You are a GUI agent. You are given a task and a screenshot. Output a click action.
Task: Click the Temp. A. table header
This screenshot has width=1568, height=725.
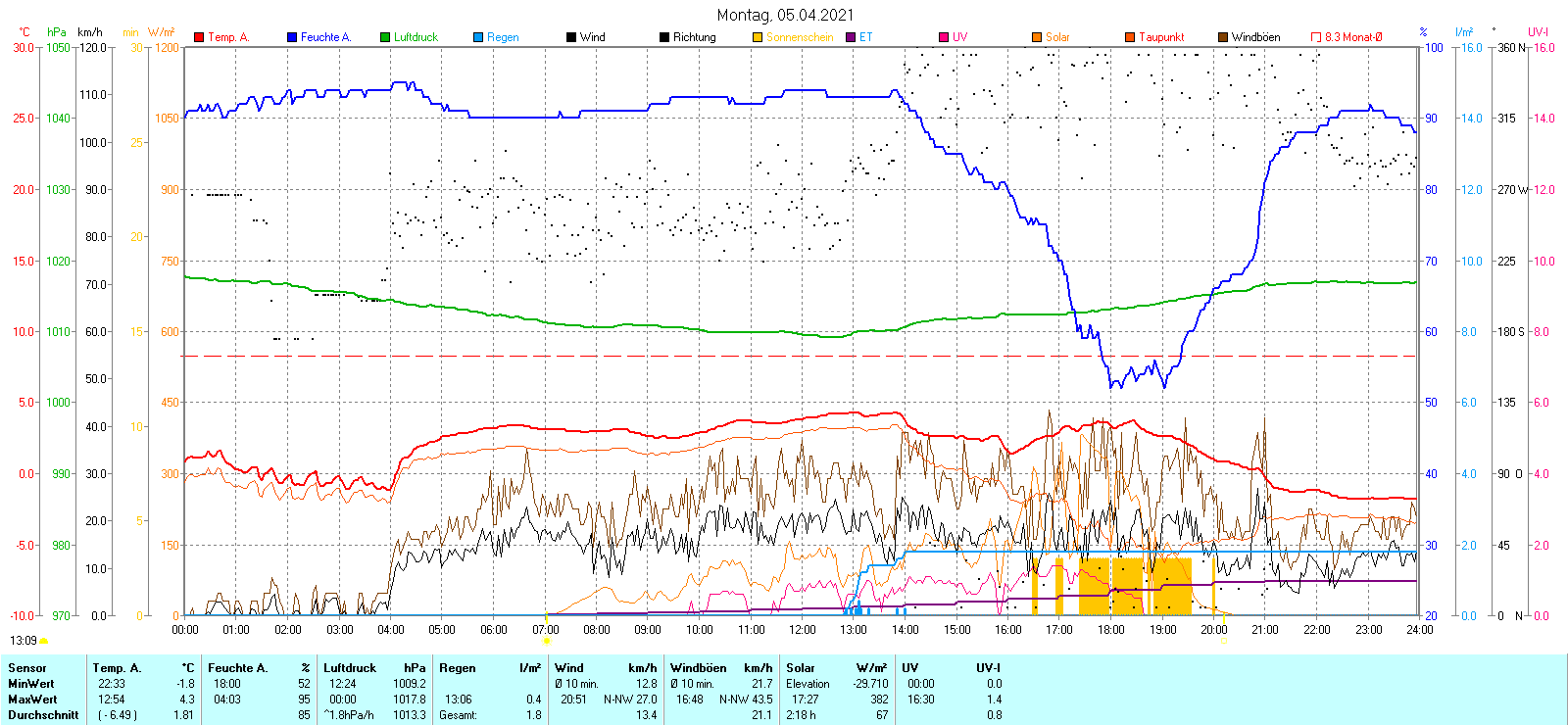117,668
